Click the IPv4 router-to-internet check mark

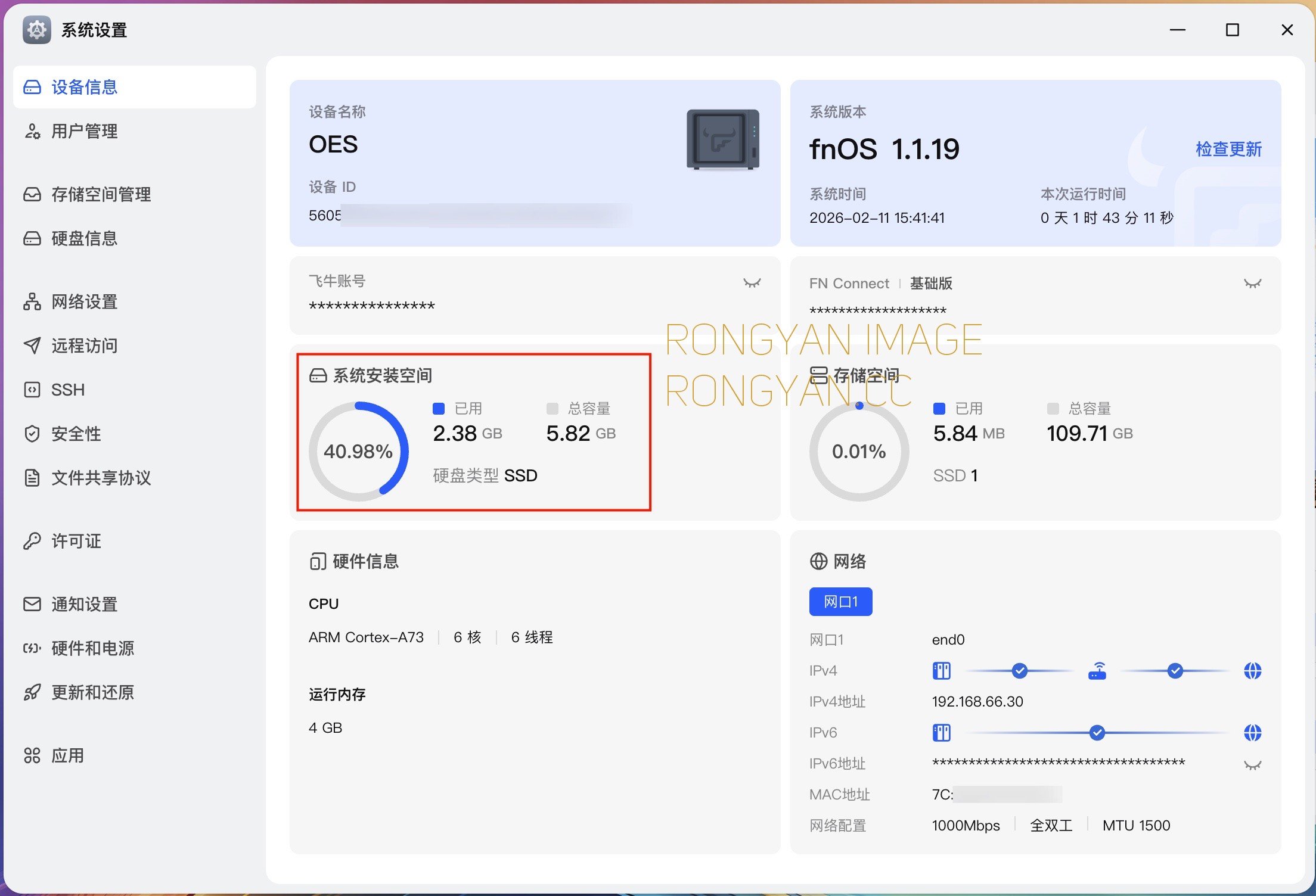tap(1175, 671)
